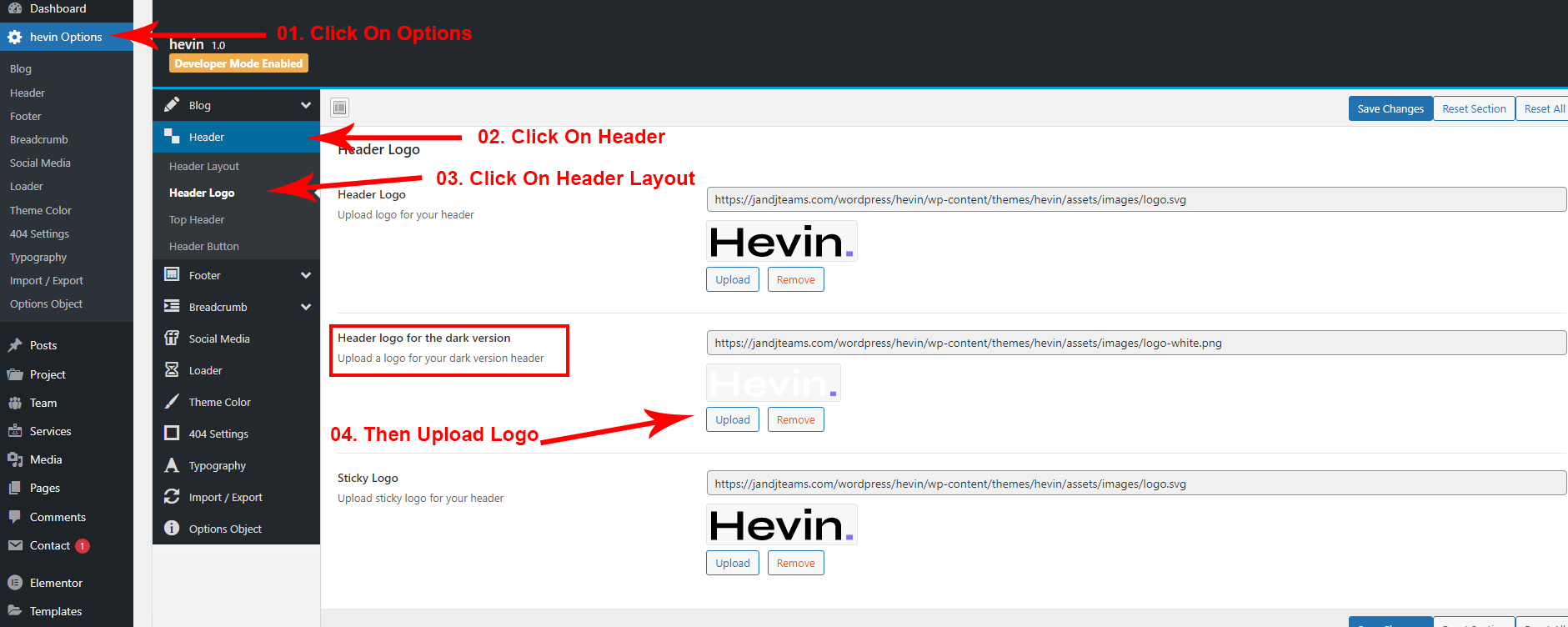Expand the Footer section chevron
The image size is (1568, 627).
[306, 275]
